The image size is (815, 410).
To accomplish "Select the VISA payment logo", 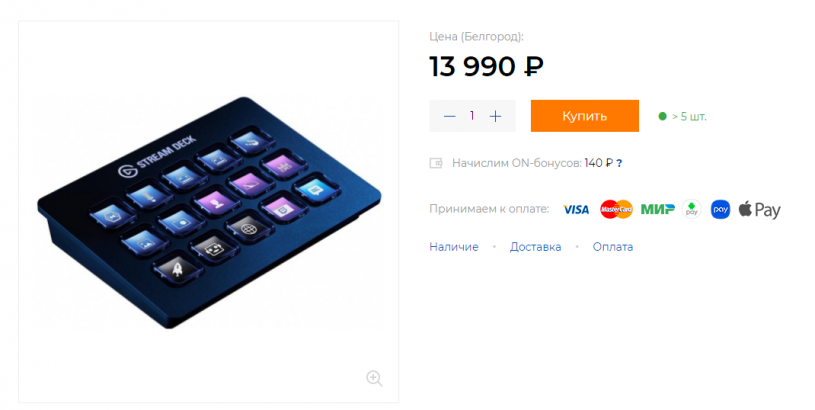I will coord(576,209).
